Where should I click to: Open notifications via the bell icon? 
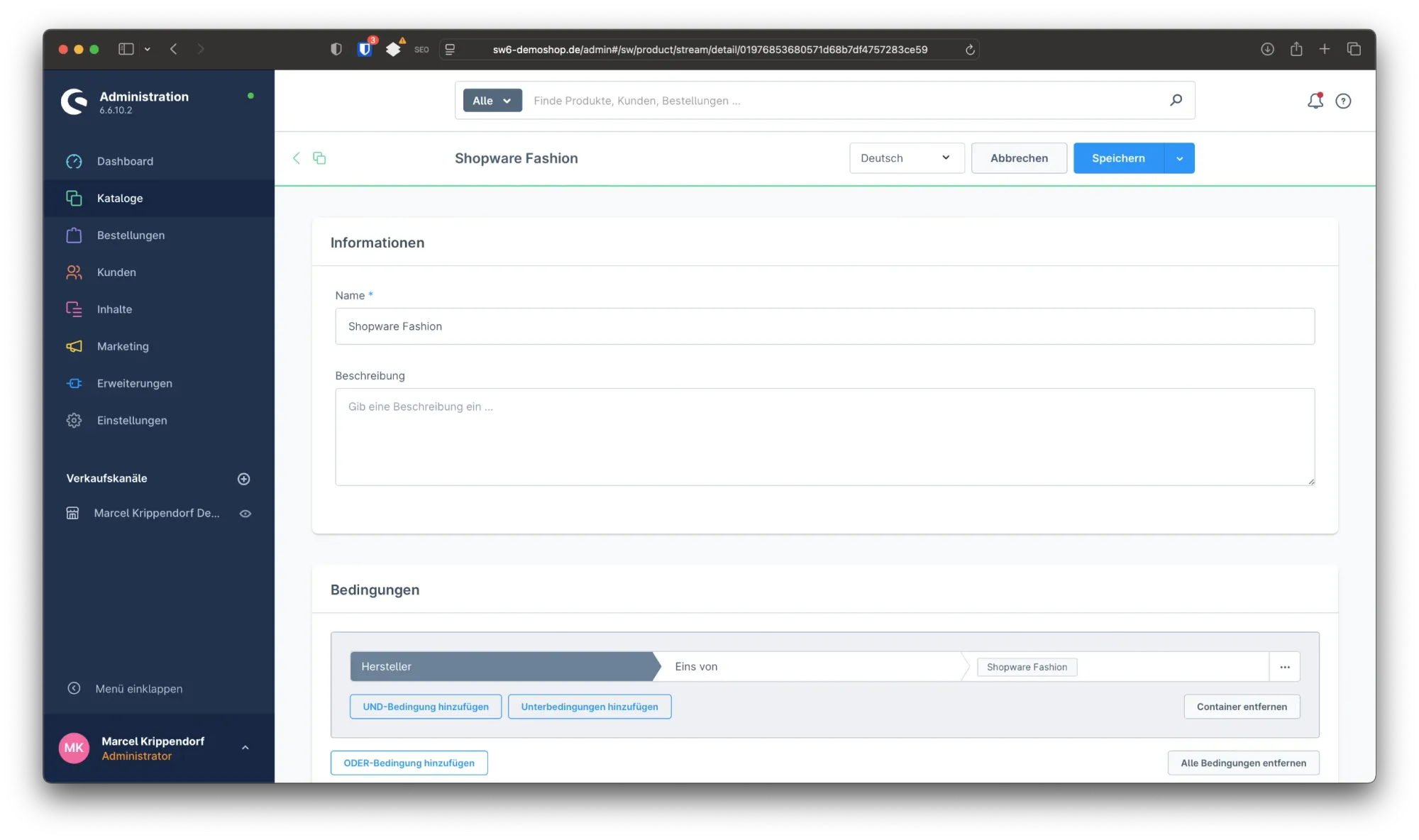[1315, 100]
